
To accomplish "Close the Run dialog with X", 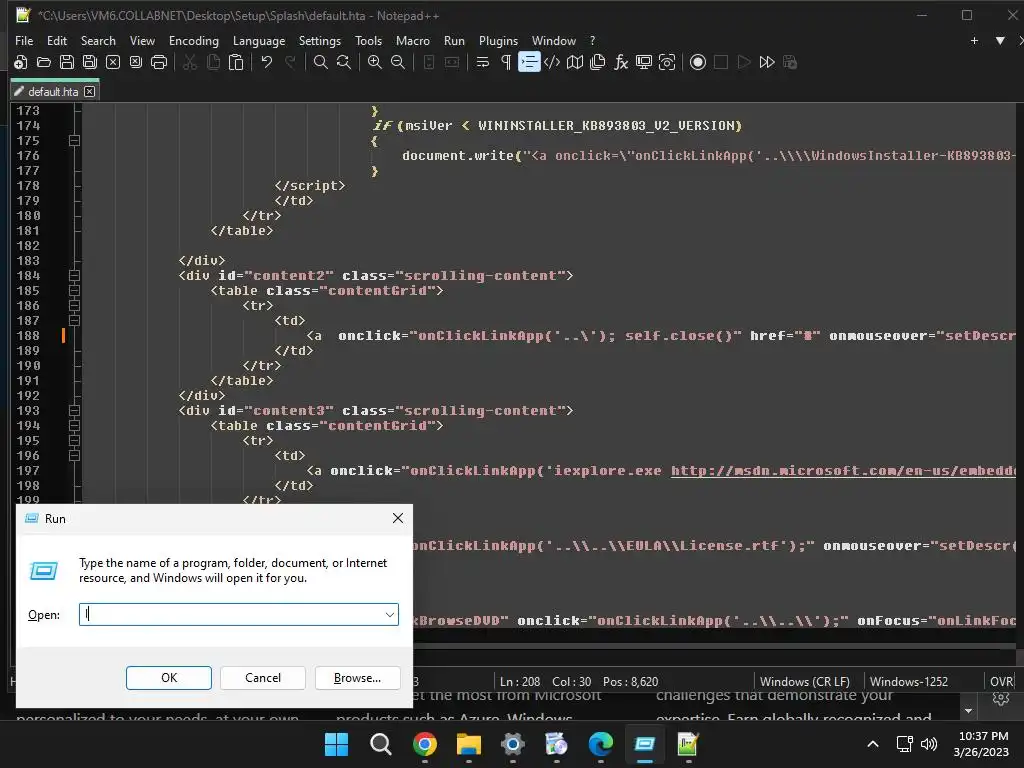I will coord(398,518).
